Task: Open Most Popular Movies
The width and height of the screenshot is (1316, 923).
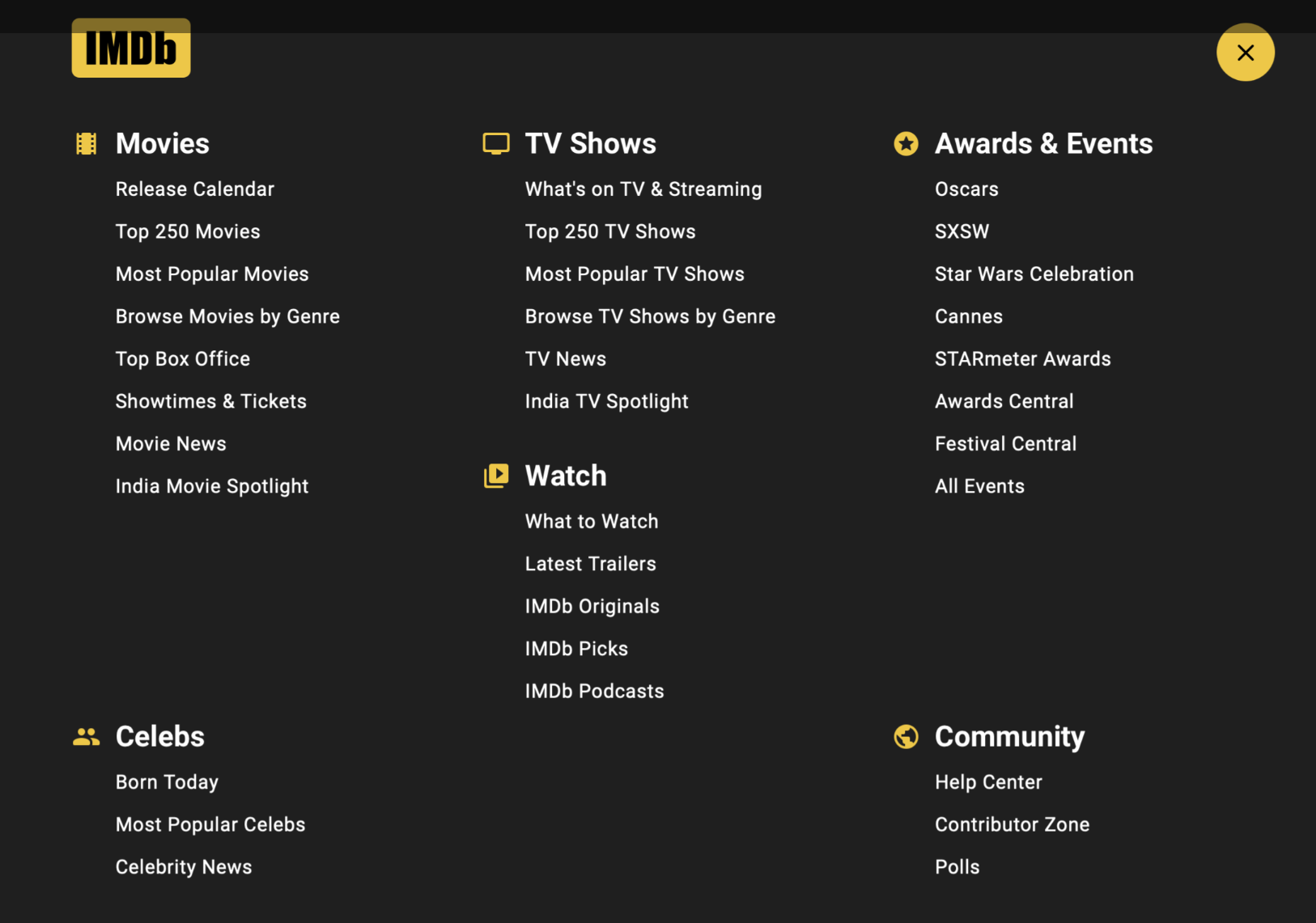Action: [212, 274]
